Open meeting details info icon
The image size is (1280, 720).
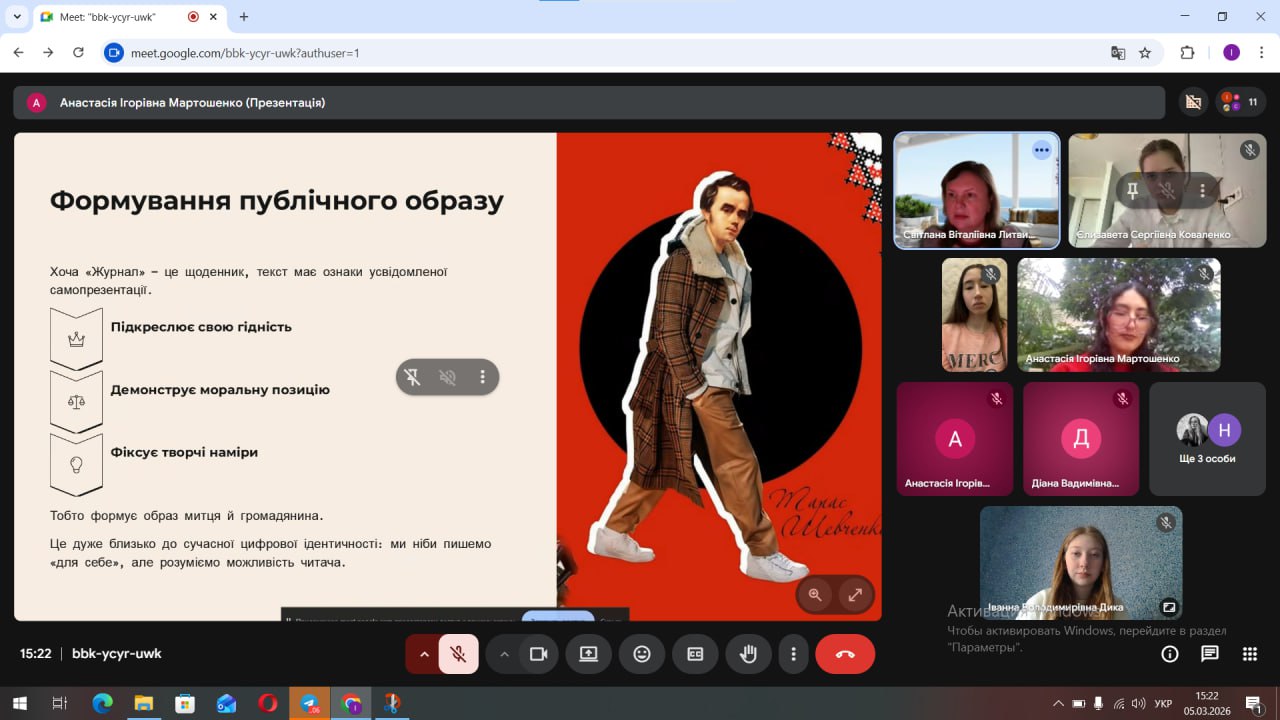click(x=1170, y=654)
